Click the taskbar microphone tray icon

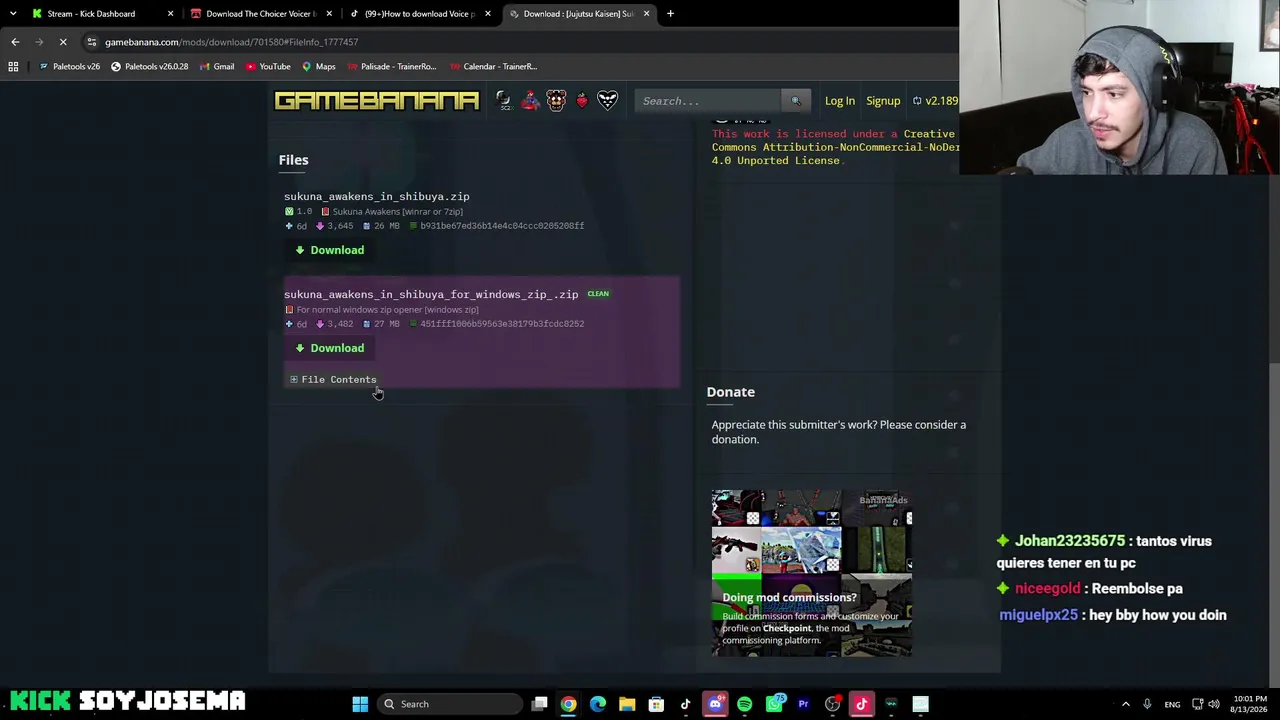1147,704
